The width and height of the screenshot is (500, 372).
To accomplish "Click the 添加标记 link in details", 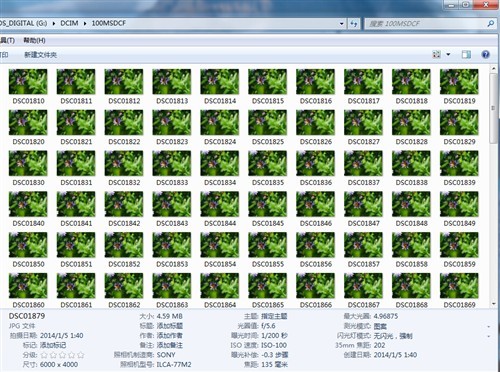I will click(x=53, y=345).
